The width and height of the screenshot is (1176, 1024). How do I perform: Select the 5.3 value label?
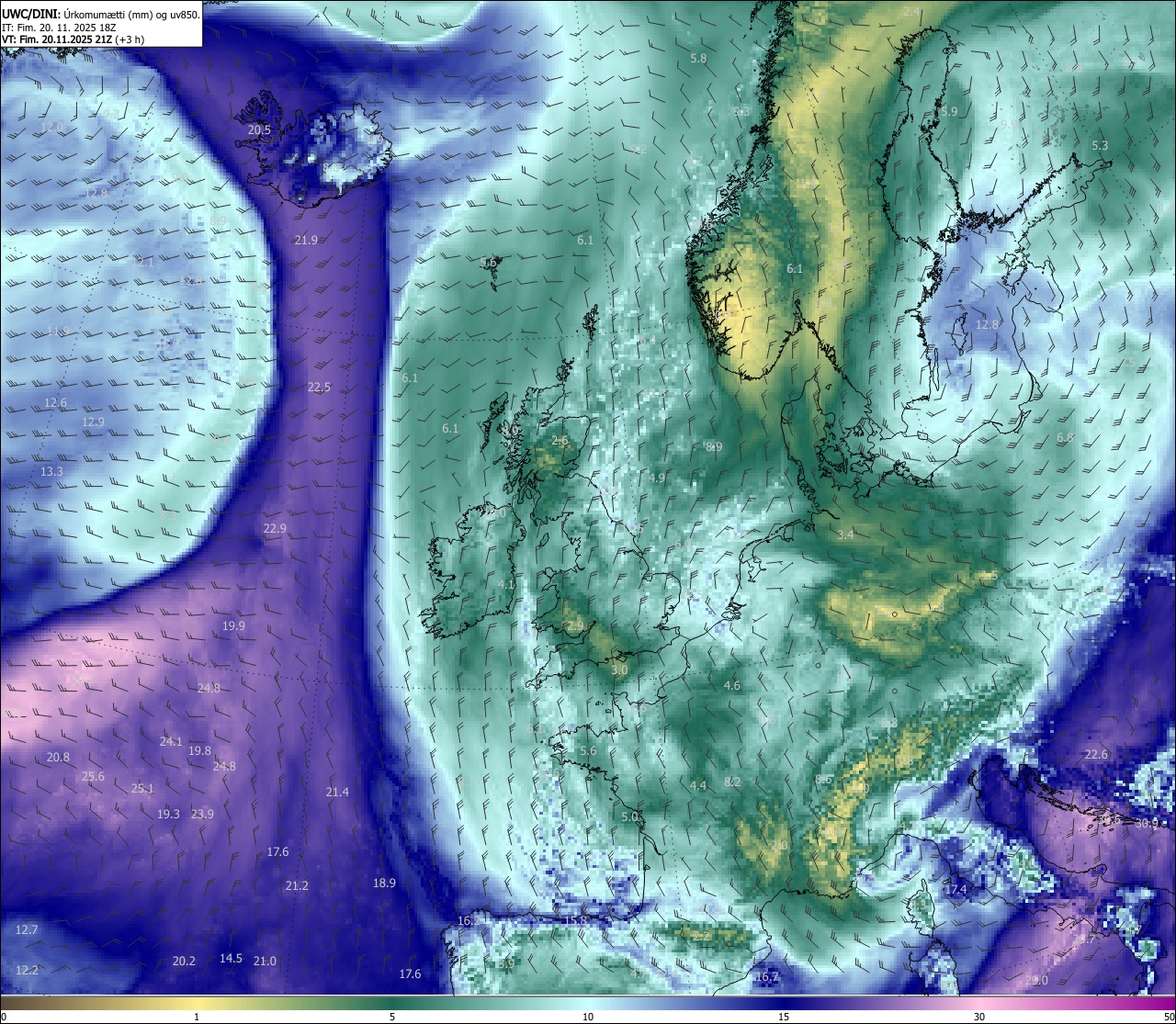click(x=1100, y=145)
